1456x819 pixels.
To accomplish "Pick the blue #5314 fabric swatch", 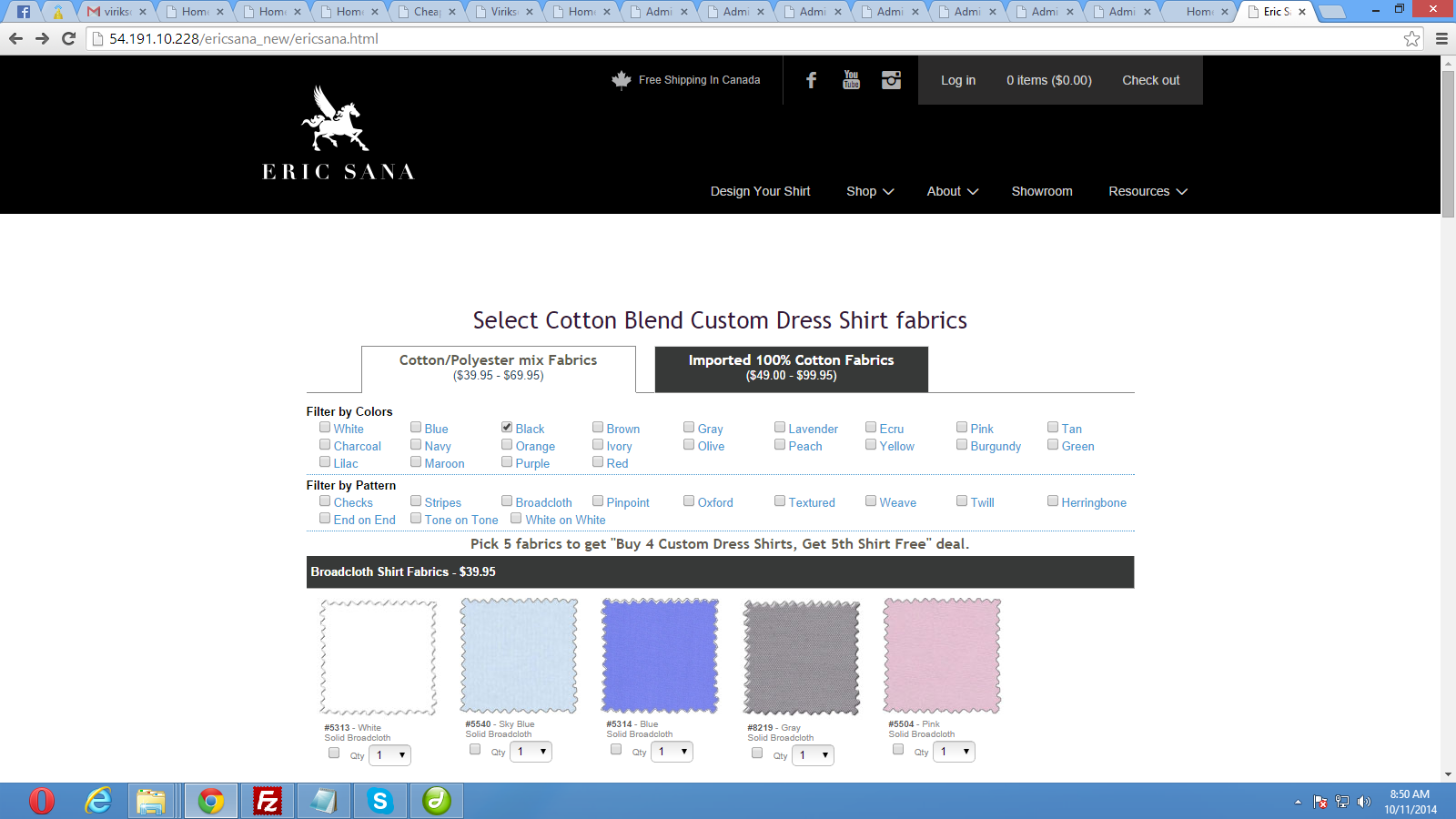I will pos(660,656).
